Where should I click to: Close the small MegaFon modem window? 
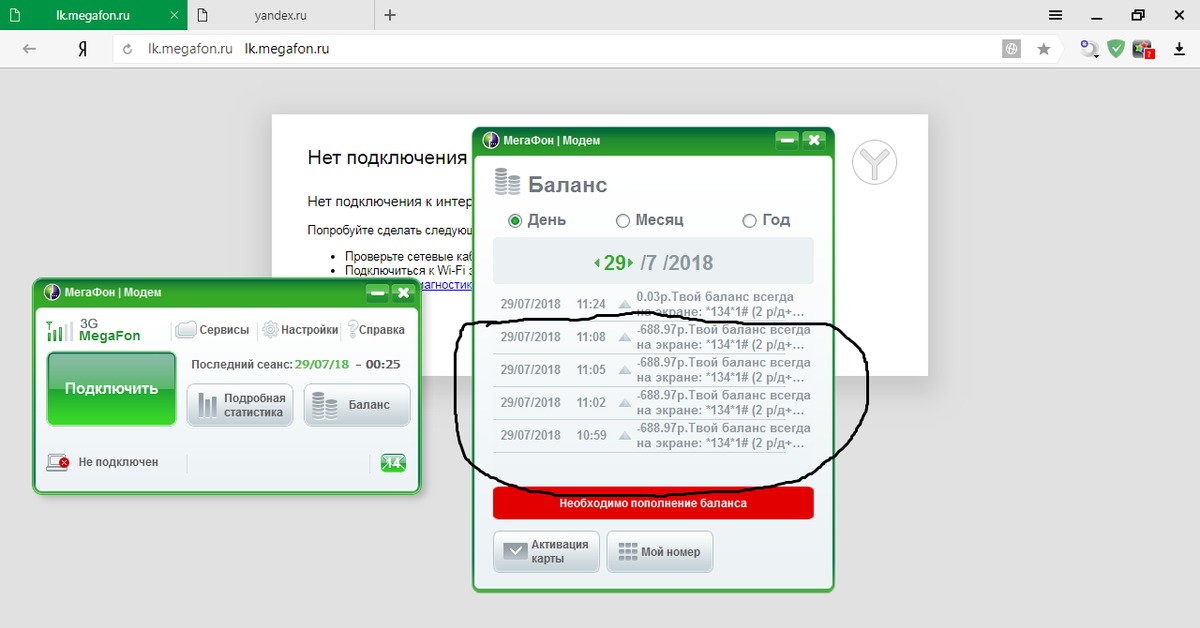coord(403,292)
